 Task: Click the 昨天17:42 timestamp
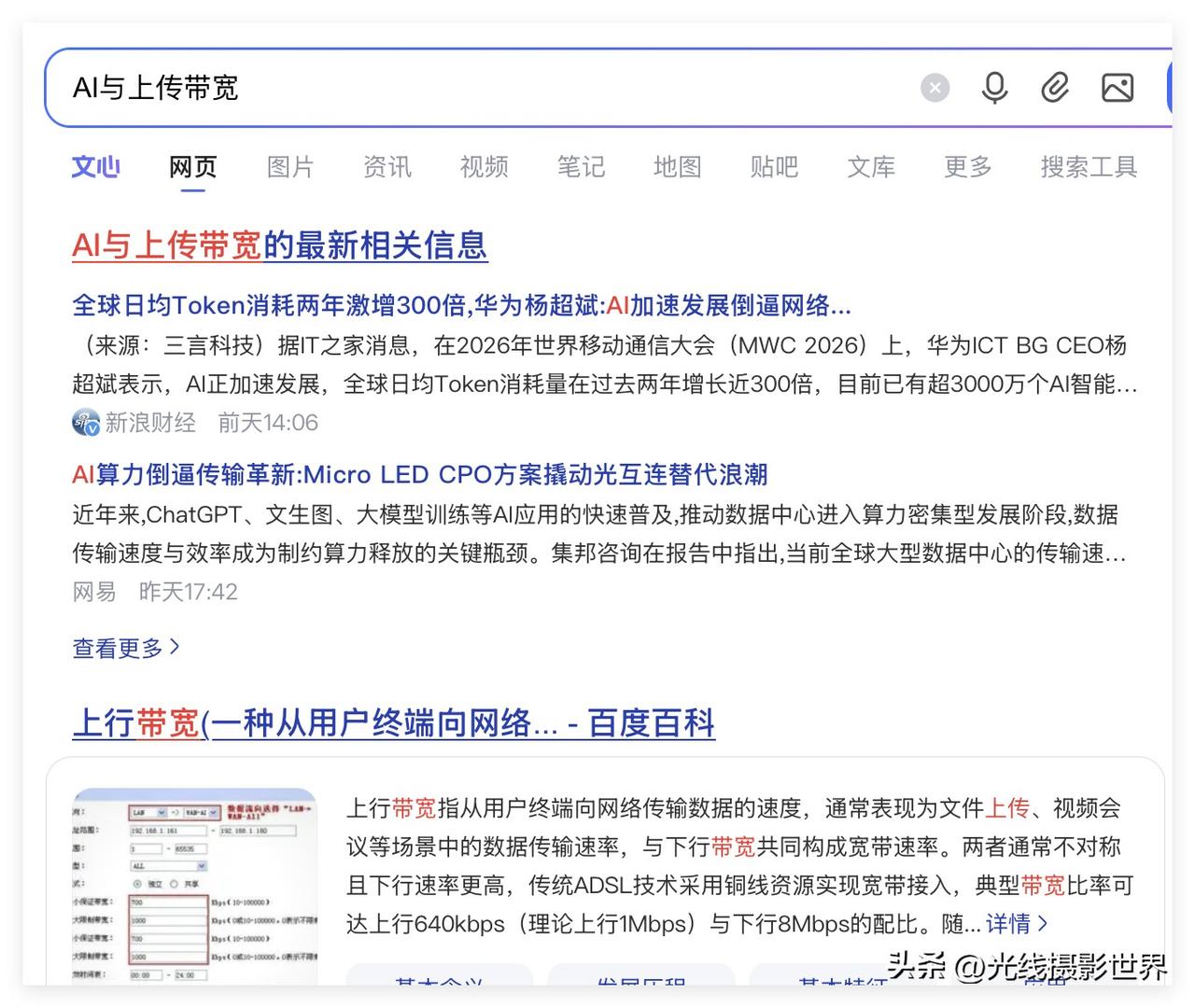[x=189, y=592]
